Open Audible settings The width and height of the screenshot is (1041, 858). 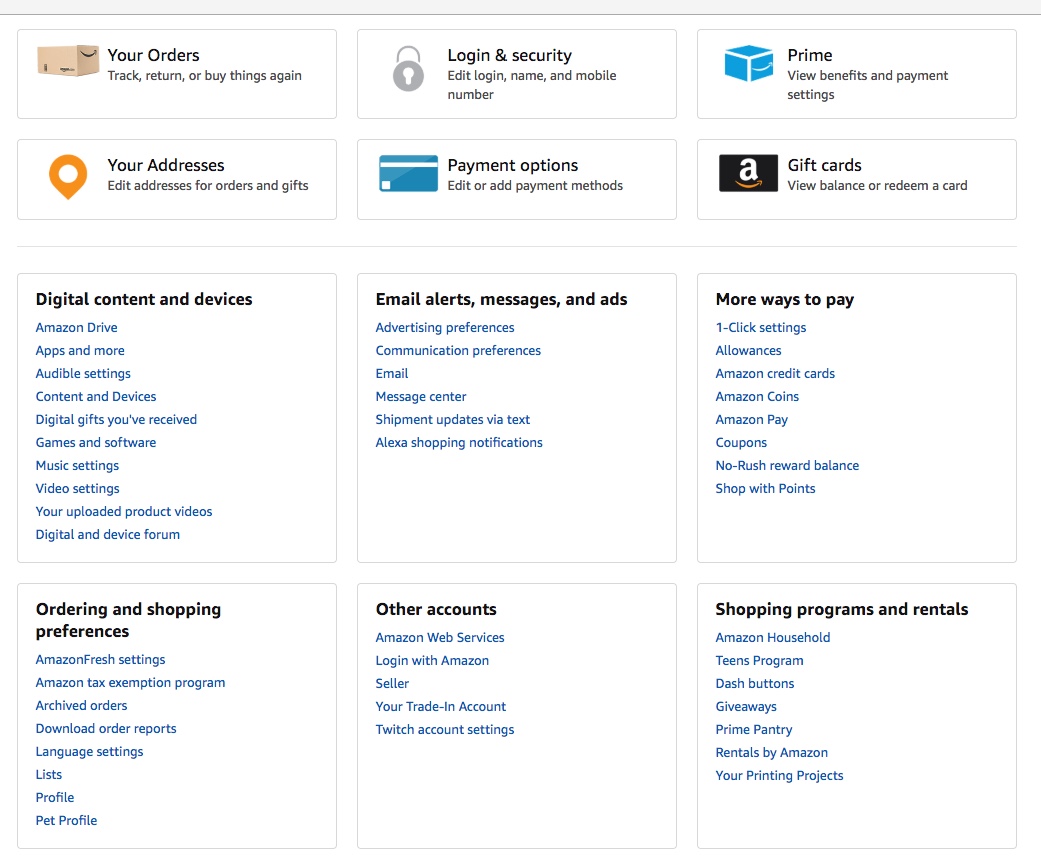83,373
